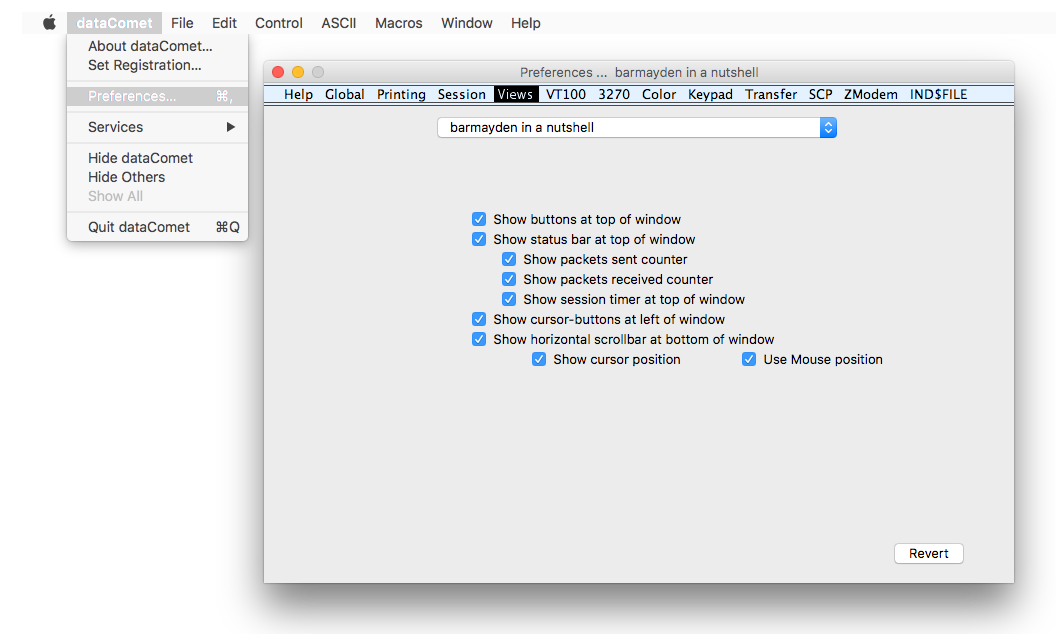Screen dimensions: 1056x634
Task: Switch to the Transfer preferences tab
Action: [771, 94]
